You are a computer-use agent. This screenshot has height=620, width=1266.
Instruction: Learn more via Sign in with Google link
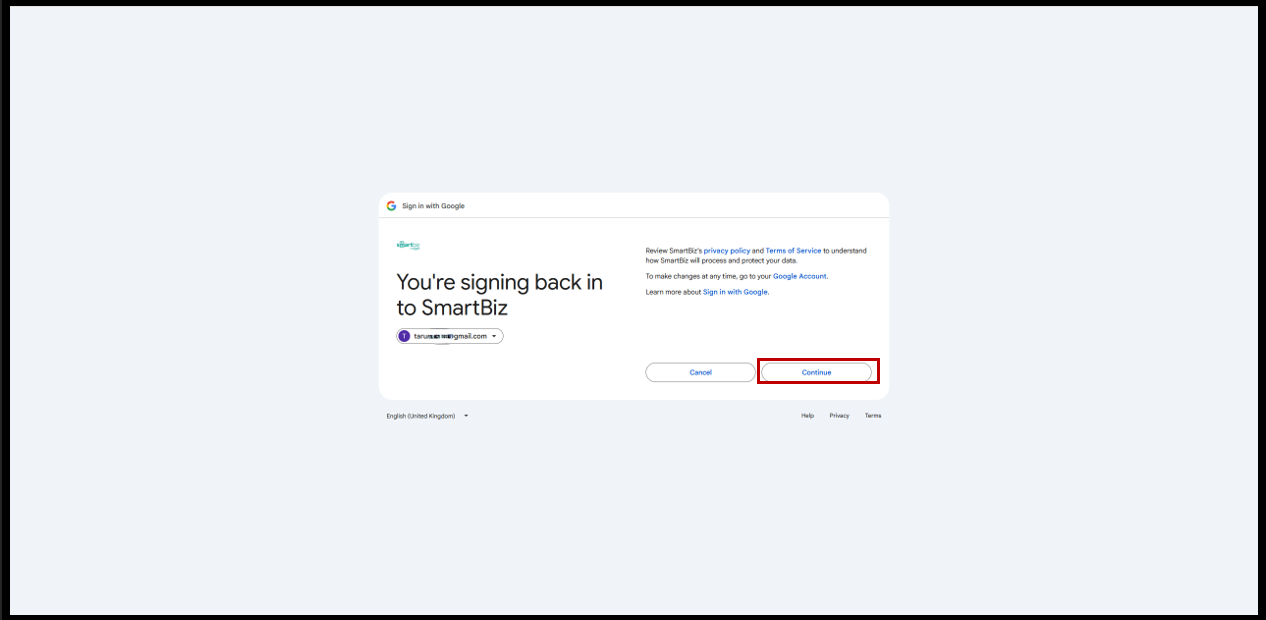[735, 292]
